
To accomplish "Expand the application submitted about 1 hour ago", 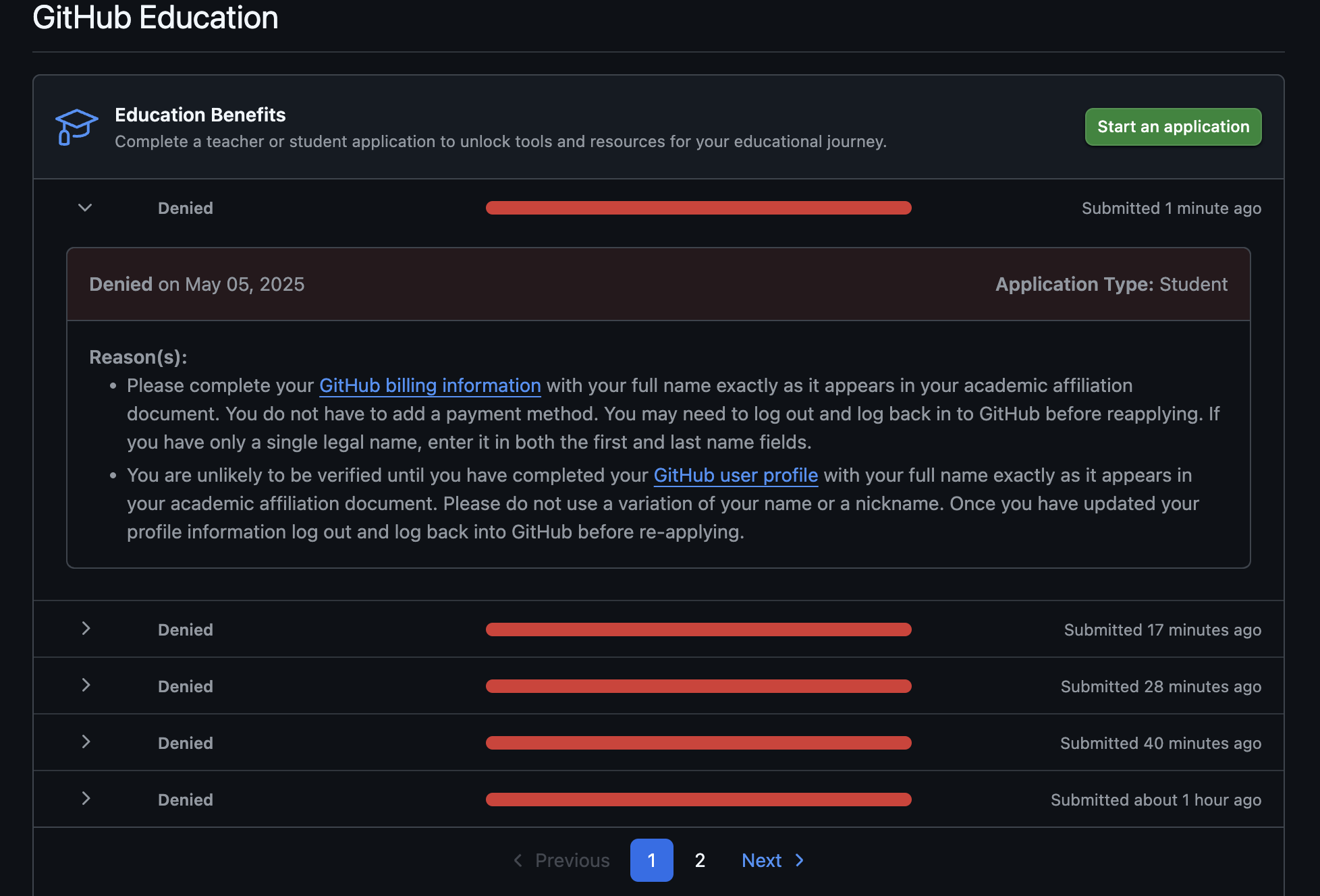I will (x=86, y=799).
